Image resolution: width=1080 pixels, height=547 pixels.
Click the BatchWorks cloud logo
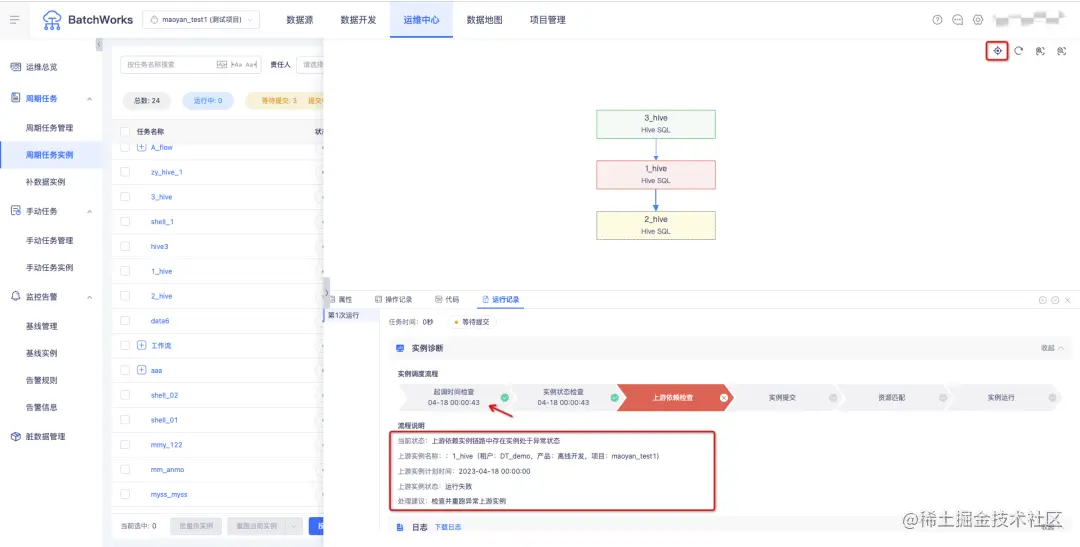tap(52, 20)
